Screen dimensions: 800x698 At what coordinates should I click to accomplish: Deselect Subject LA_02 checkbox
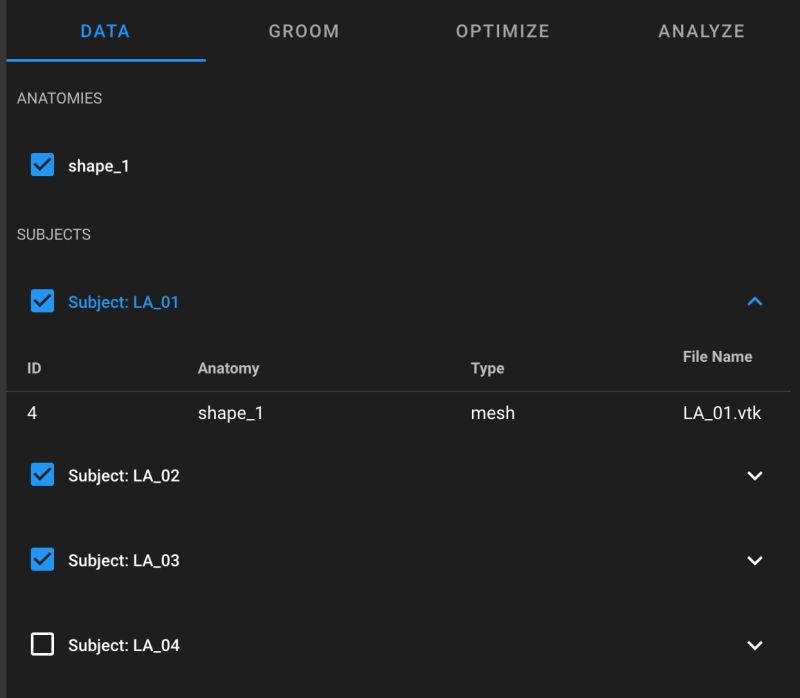(x=43, y=476)
